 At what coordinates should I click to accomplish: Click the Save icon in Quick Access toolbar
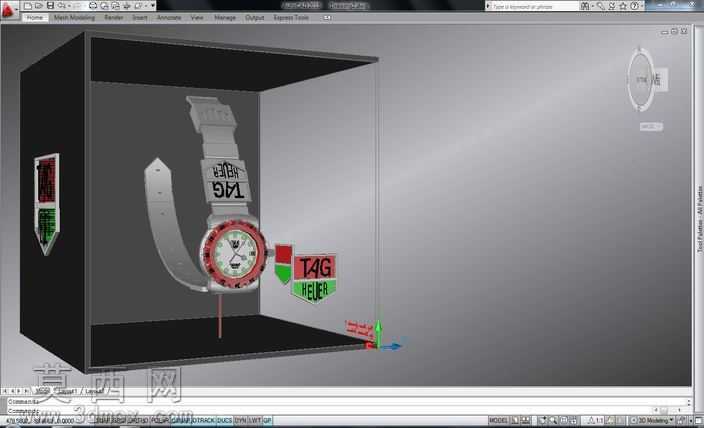(x=50, y=6)
